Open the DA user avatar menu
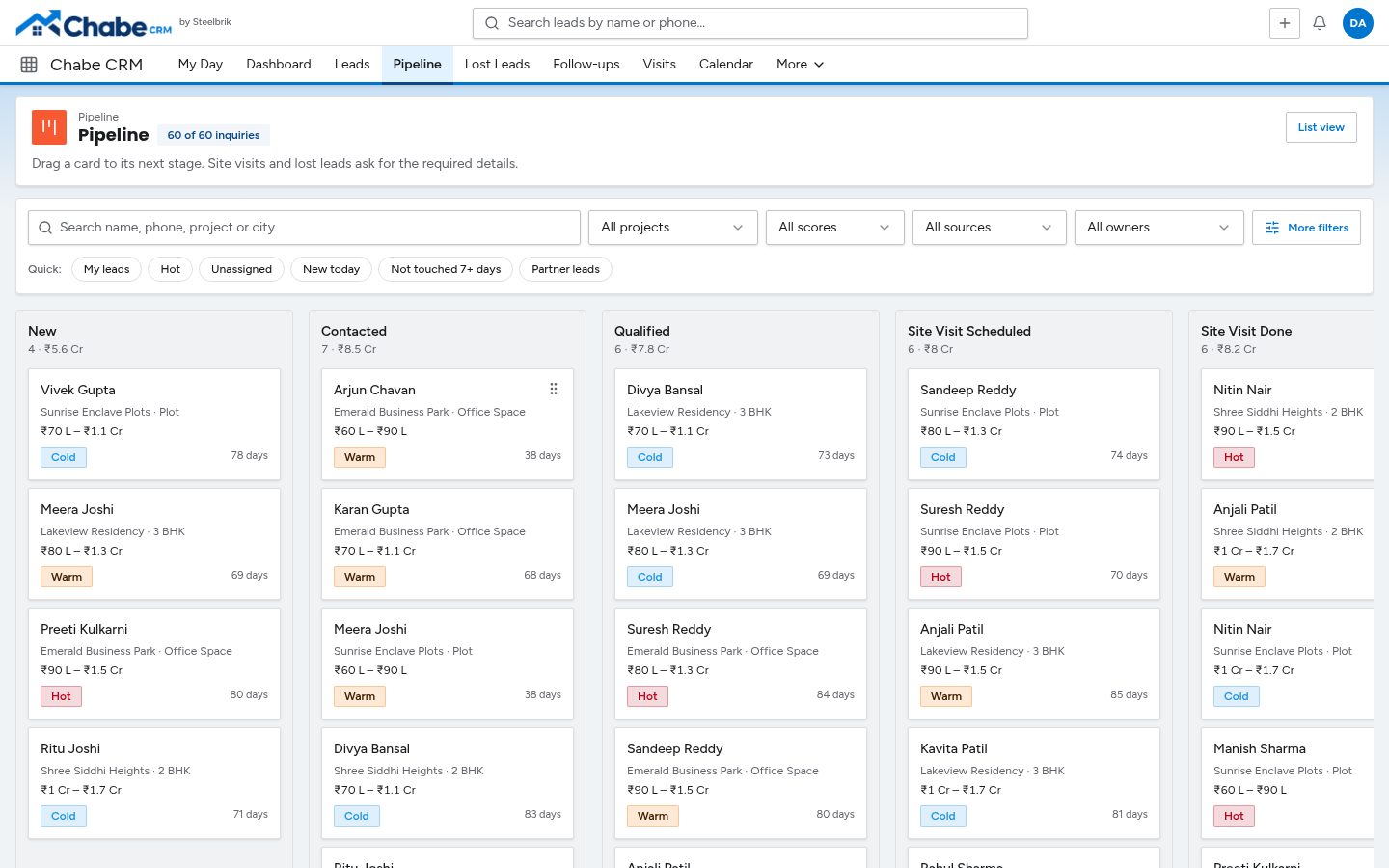Image resolution: width=1389 pixels, height=868 pixels. click(1358, 23)
